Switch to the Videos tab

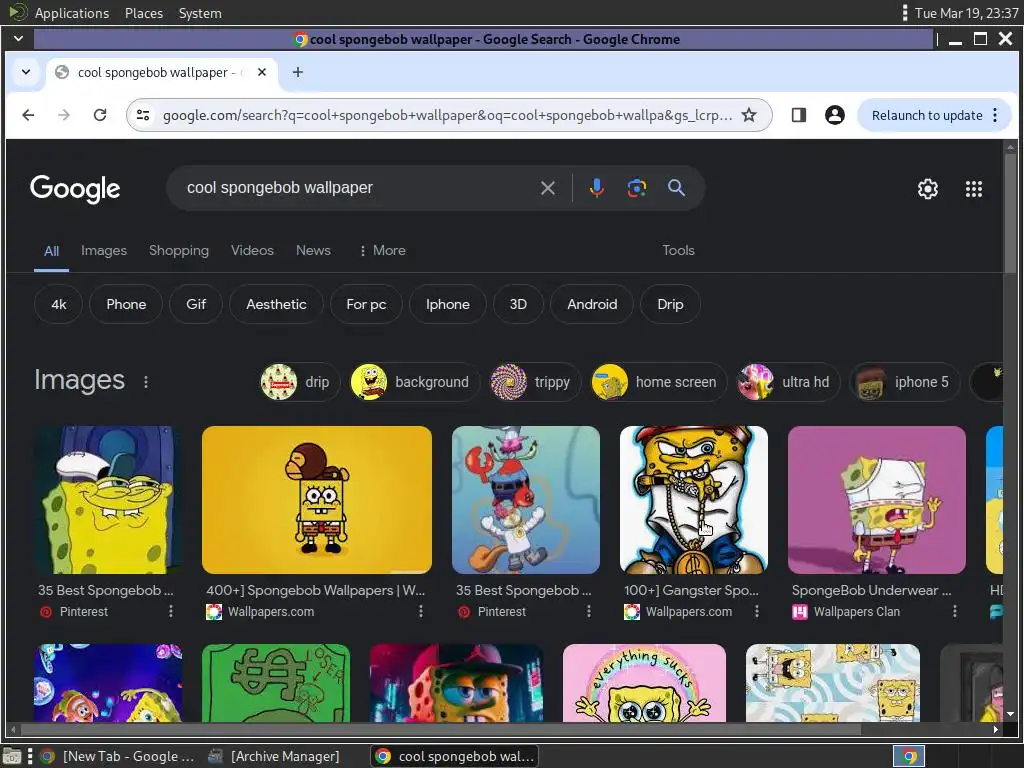point(252,250)
